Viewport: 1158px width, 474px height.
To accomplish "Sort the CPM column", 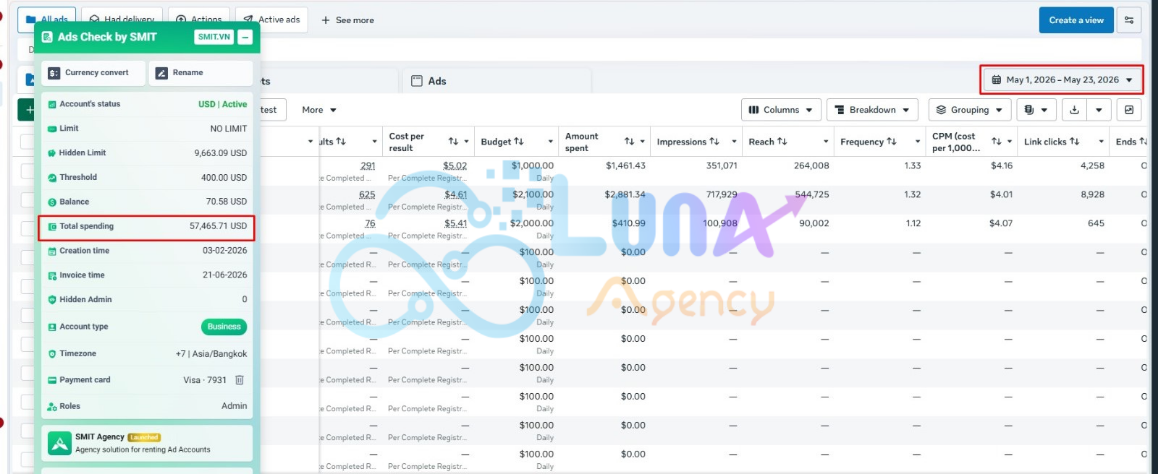I will tap(996, 141).
